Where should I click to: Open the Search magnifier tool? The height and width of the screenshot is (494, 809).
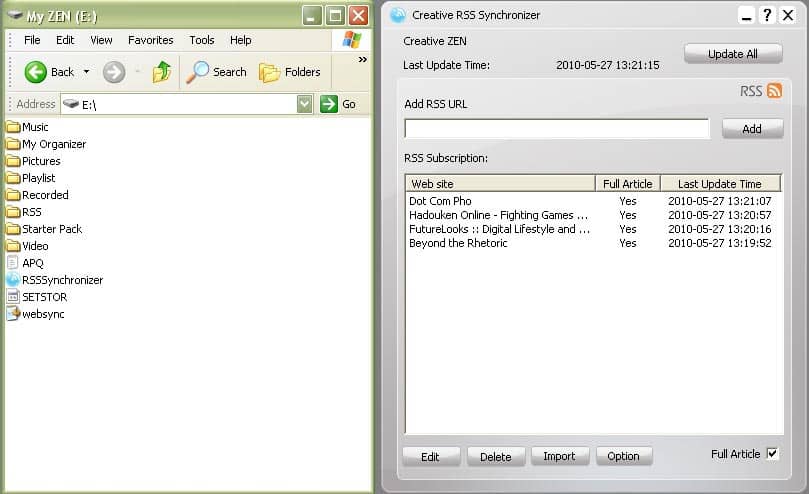[198, 72]
